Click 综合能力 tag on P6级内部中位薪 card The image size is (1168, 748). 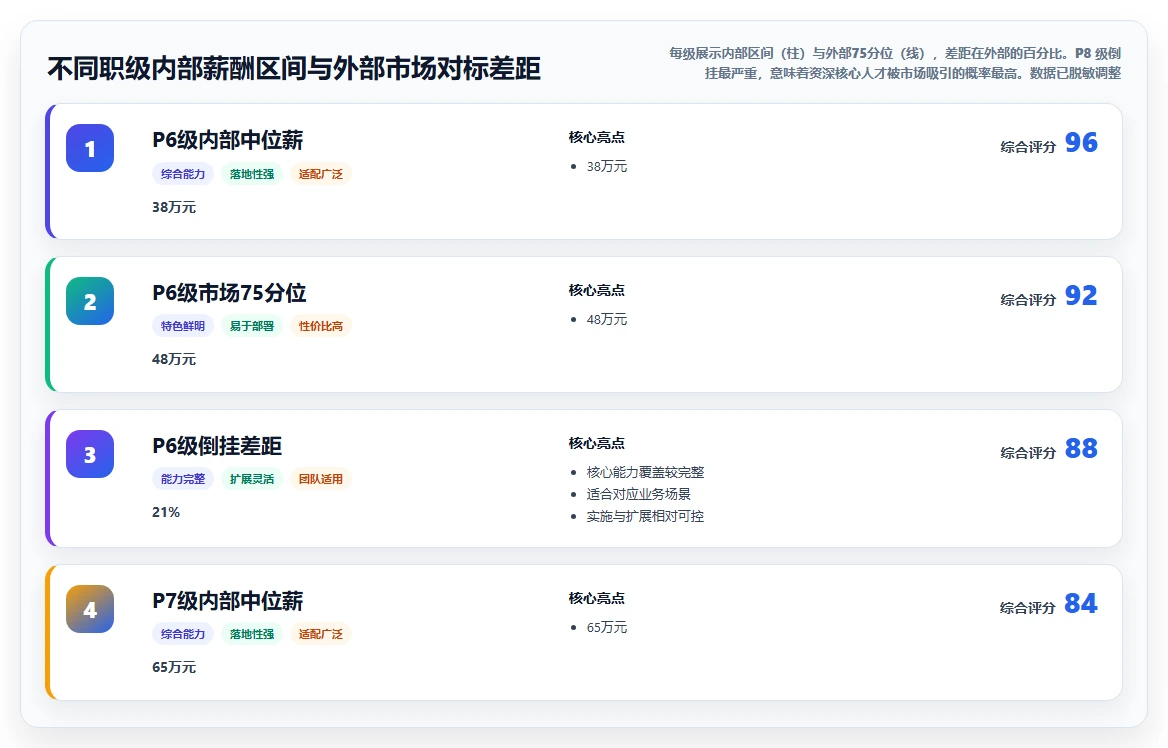pos(182,174)
